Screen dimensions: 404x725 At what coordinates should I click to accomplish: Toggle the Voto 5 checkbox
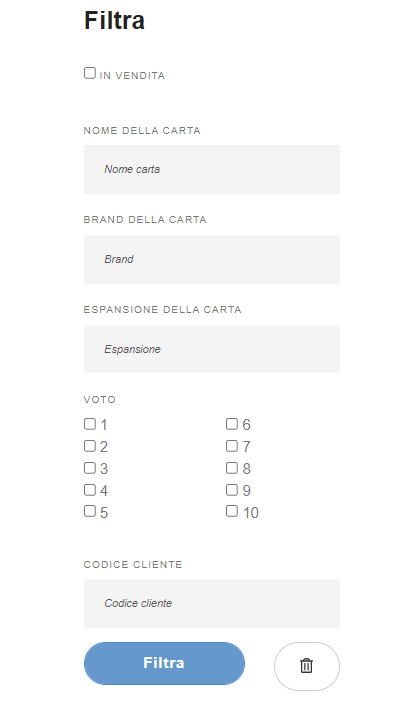[90, 511]
